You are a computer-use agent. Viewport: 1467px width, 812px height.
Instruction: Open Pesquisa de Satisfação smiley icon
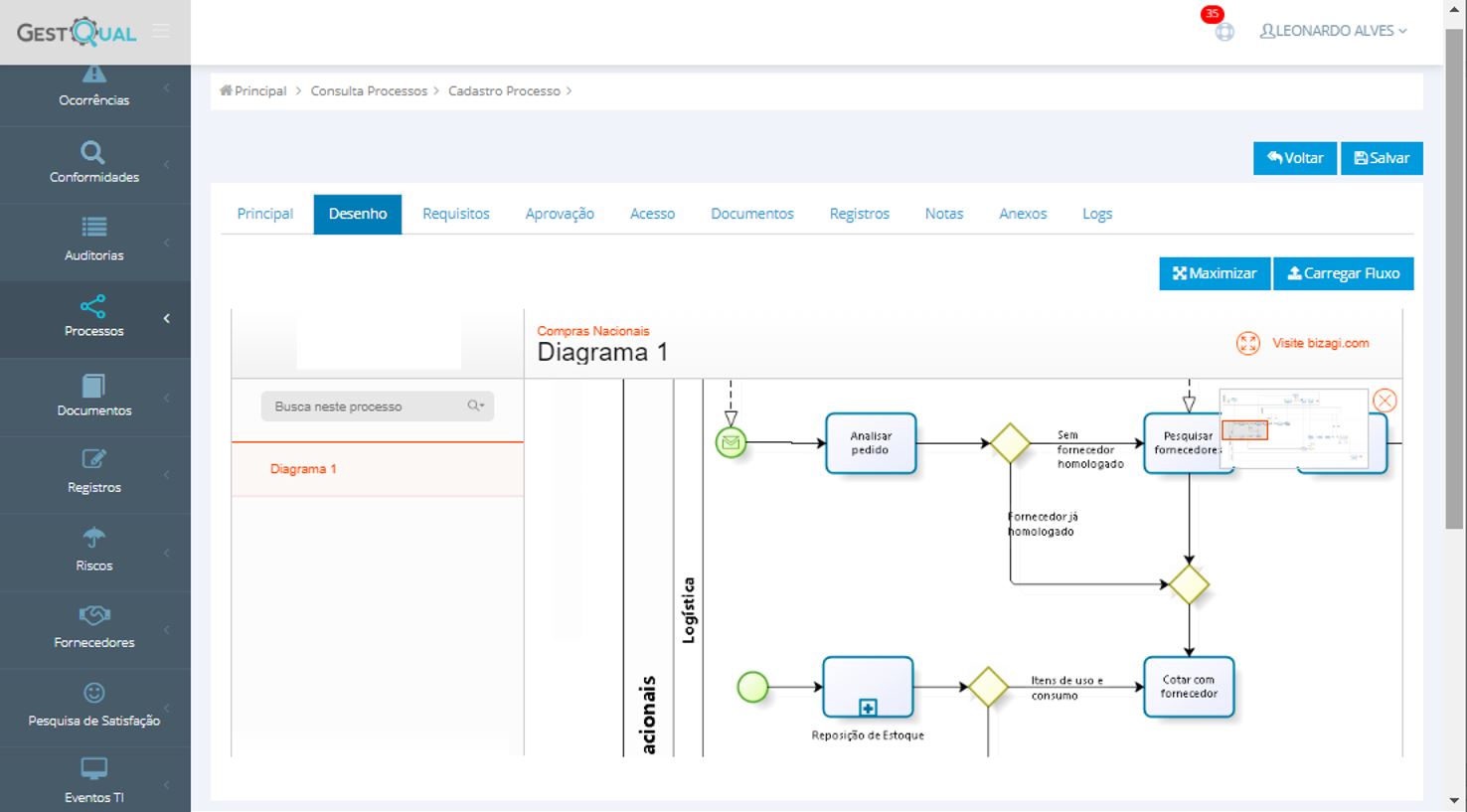tap(94, 693)
